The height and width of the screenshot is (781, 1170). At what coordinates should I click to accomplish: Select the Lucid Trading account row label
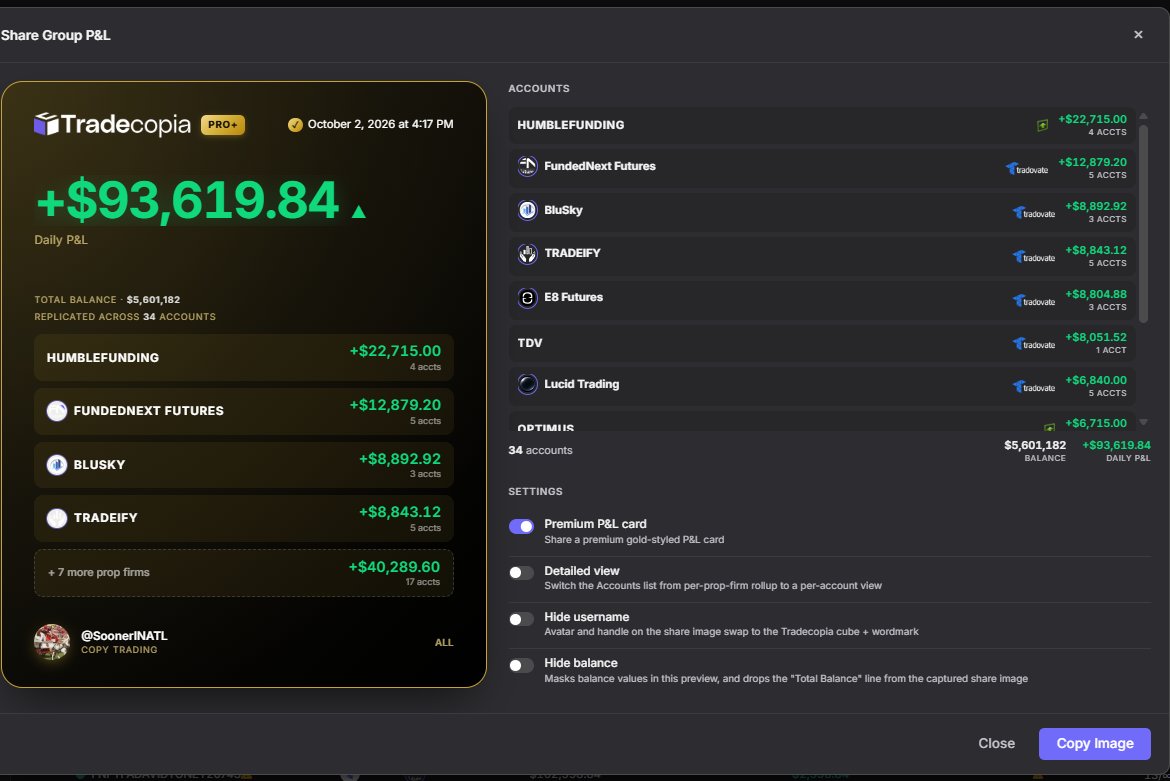(581, 384)
